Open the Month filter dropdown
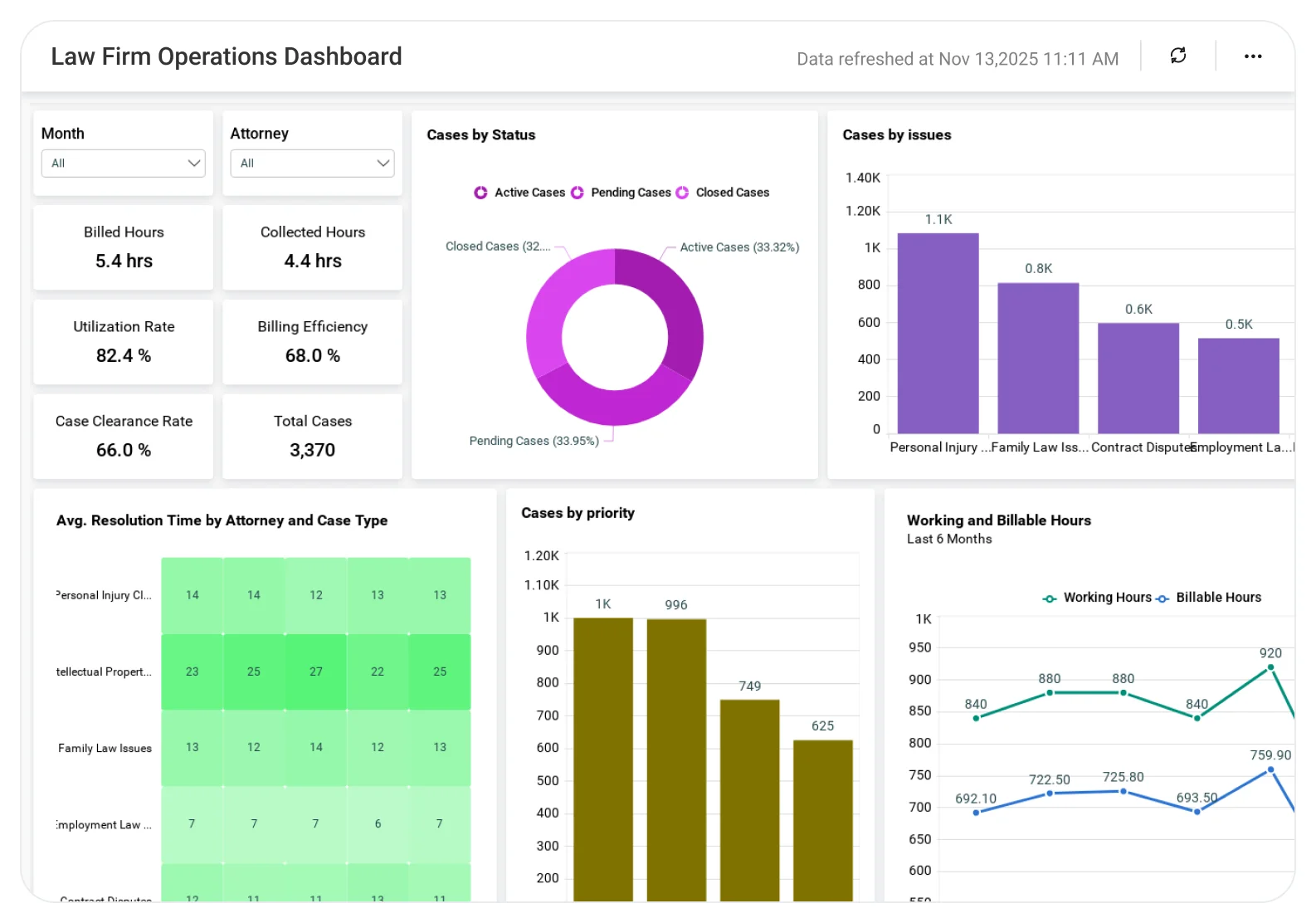Viewport: 1316px width, 923px height. pos(123,163)
